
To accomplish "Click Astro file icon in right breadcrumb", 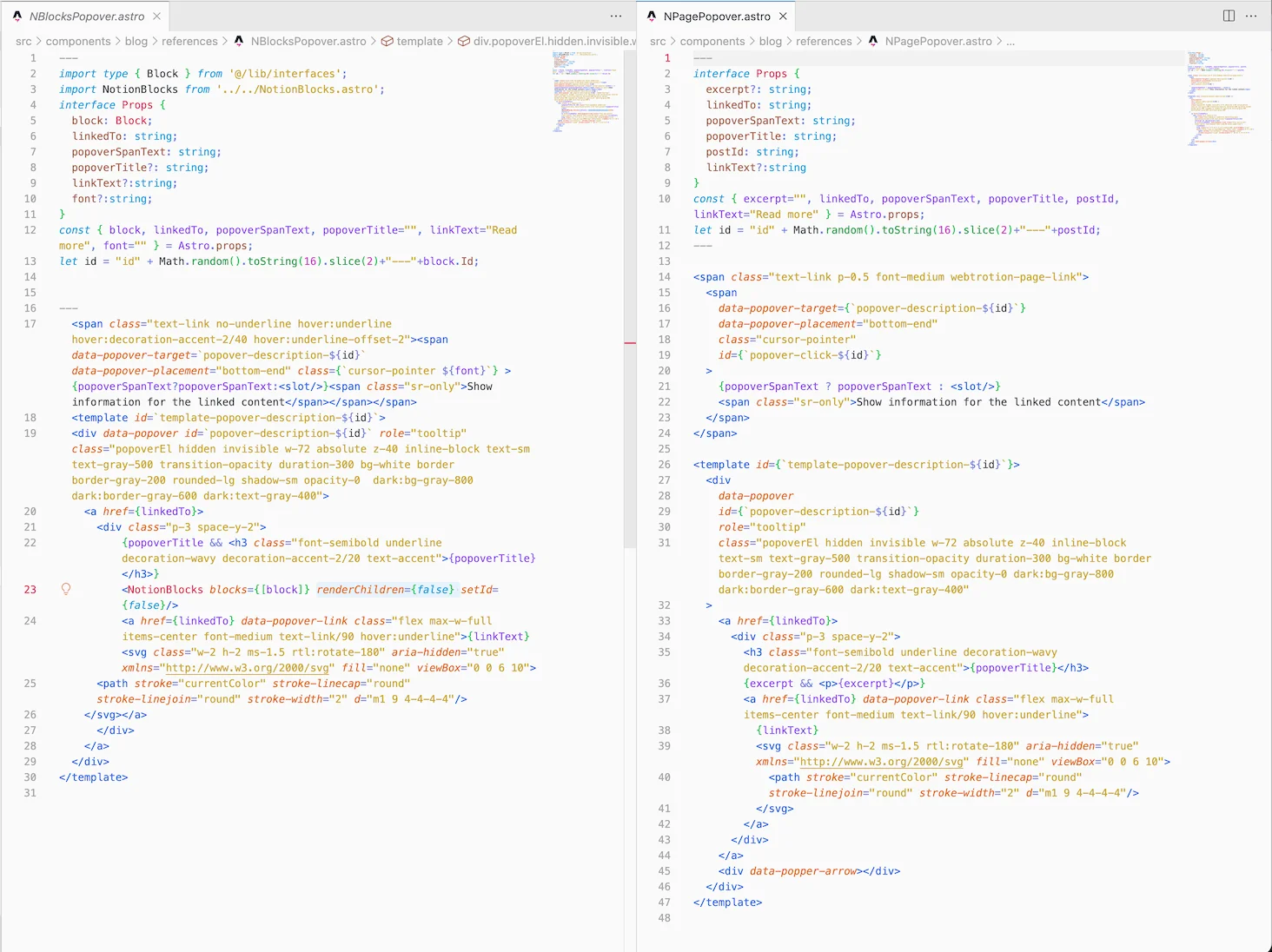I will (873, 41).
